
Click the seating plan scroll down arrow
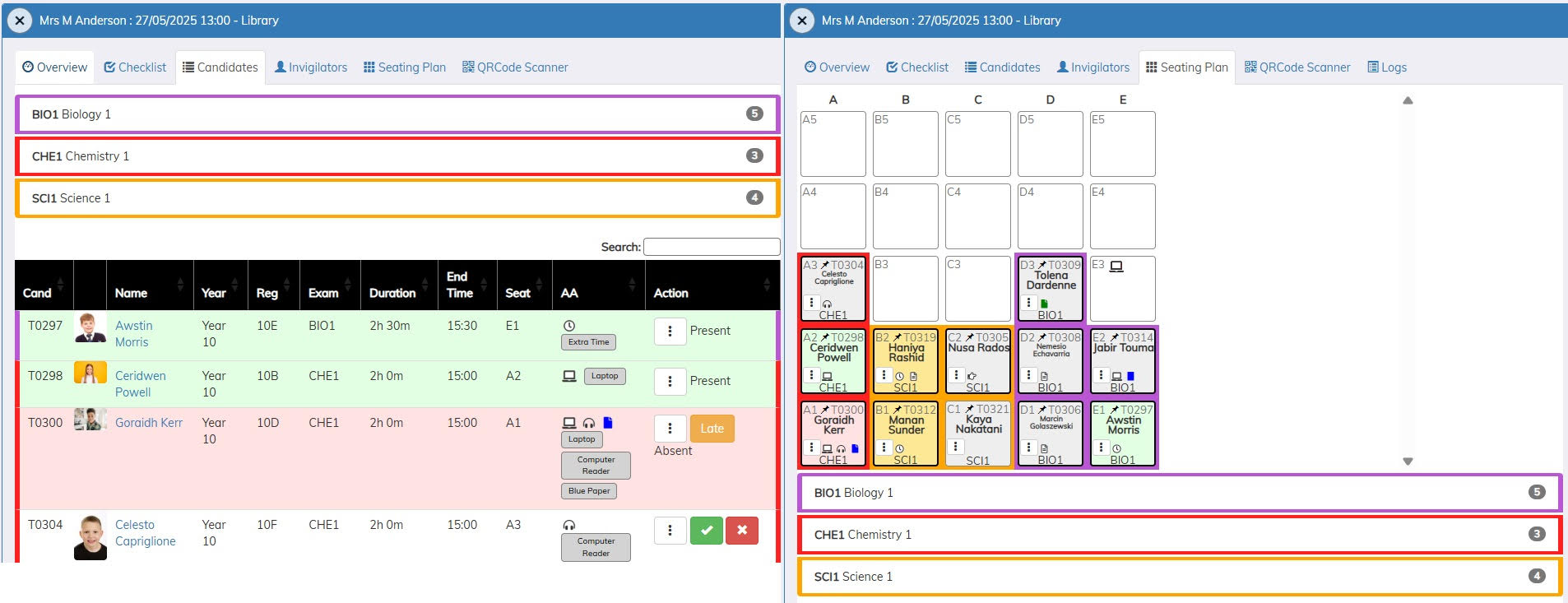tap(1408, 462)
